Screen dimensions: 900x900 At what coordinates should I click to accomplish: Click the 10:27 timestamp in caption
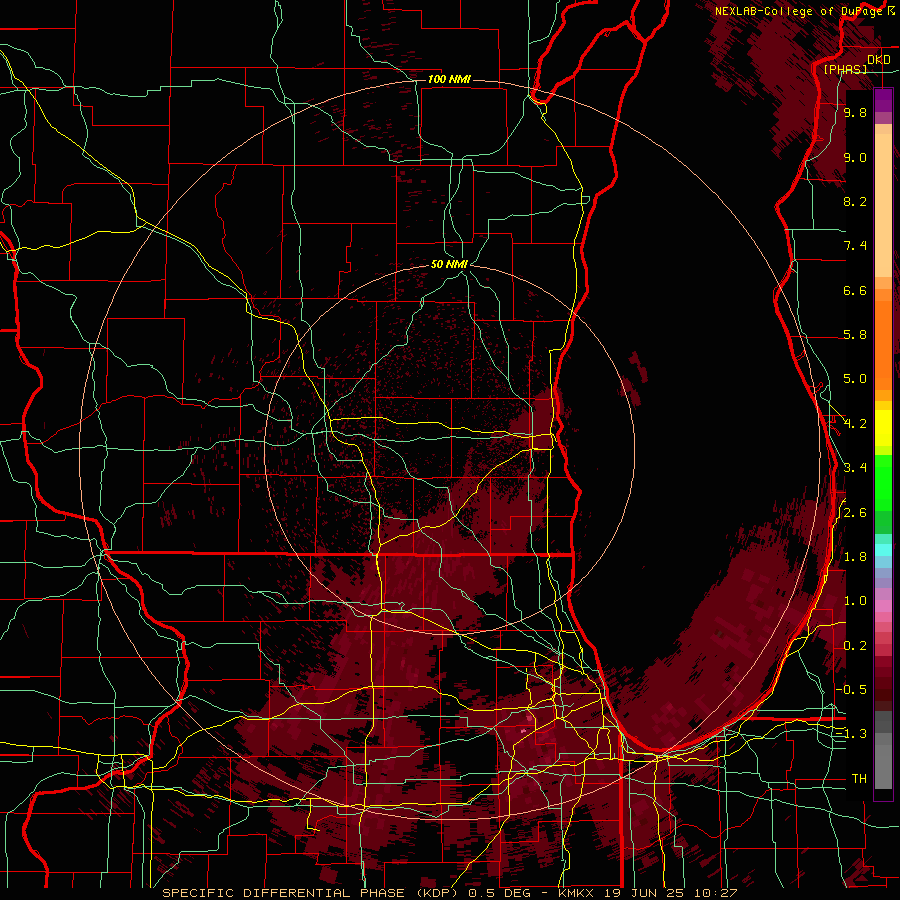click(718, 893)
